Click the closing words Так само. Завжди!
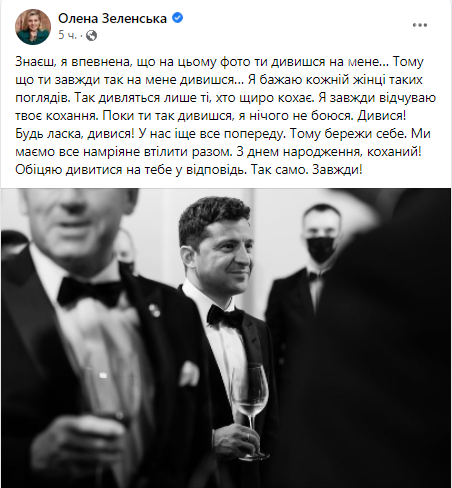 click(307, 170)
